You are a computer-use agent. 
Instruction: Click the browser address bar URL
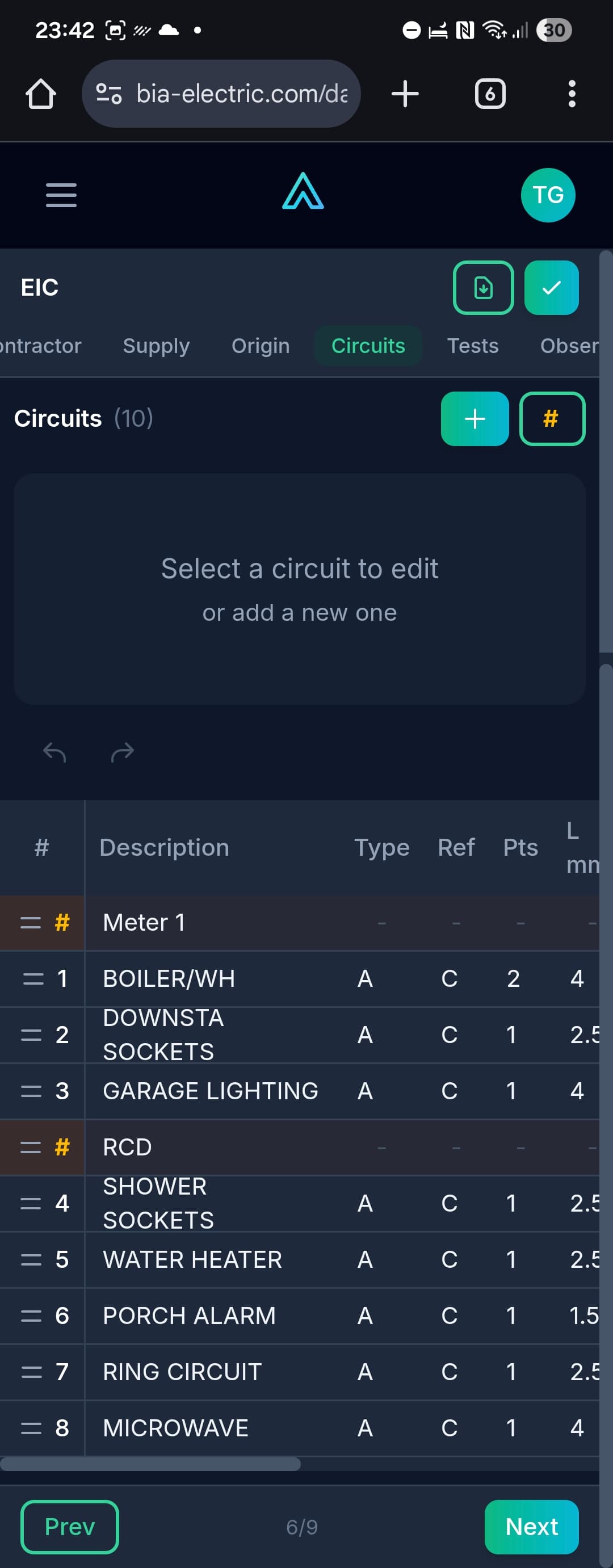[242, 94]
